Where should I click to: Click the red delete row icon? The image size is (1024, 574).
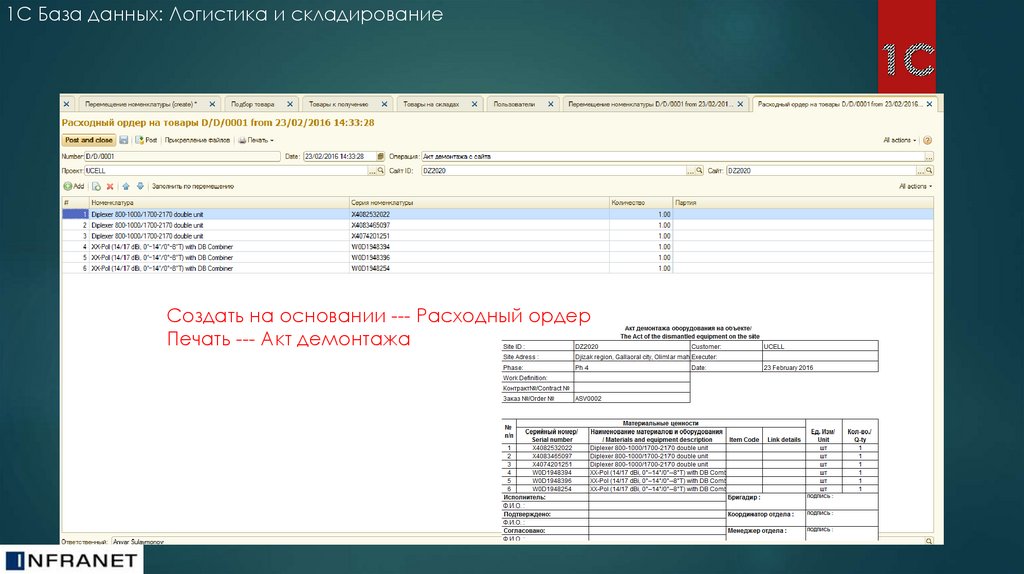[x=110, y=186]
